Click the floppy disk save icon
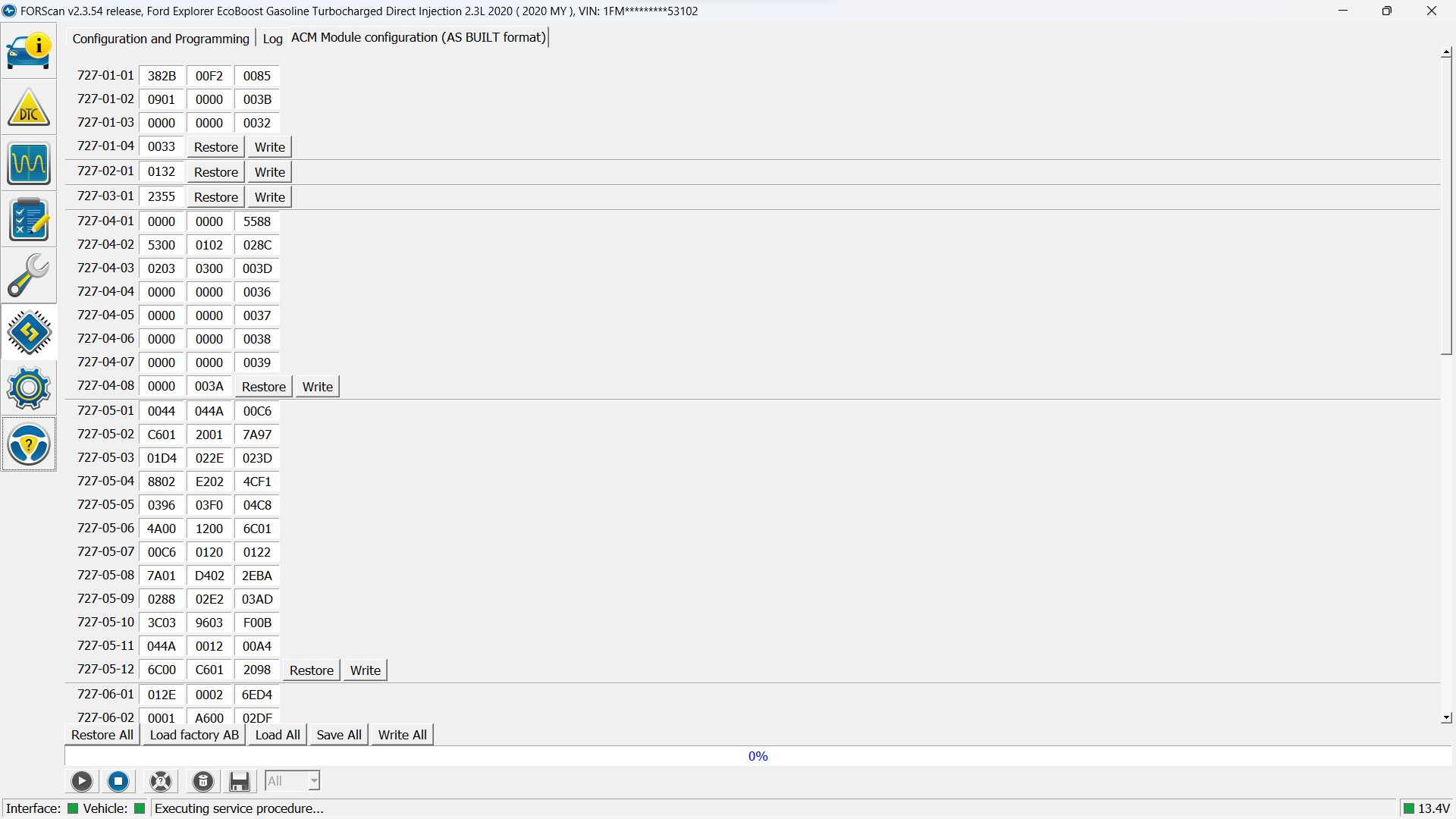 click(240, 781)
